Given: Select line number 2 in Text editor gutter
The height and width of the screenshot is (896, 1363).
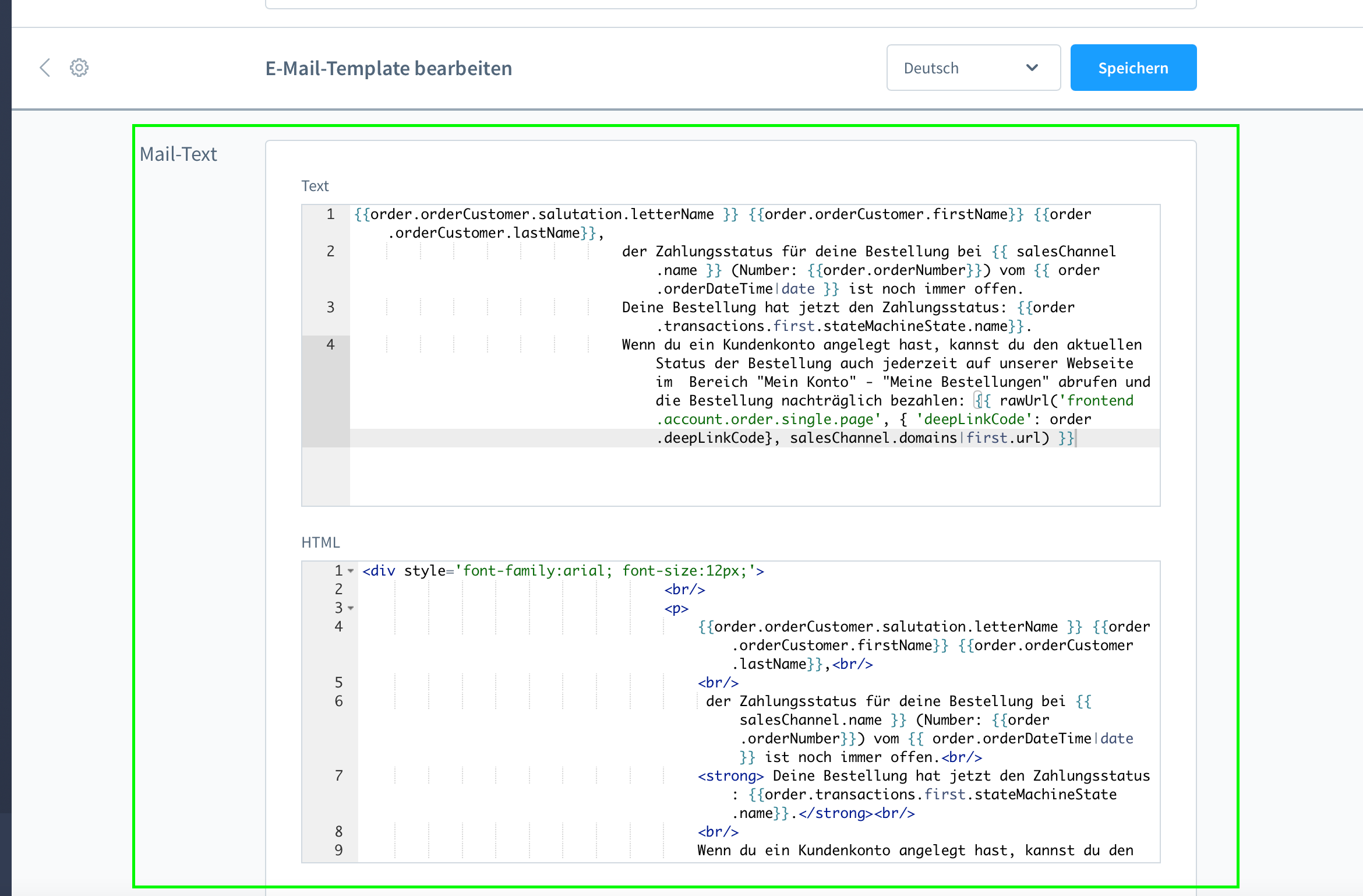Looking at the screenshot, I should click(x=330, y=251).
